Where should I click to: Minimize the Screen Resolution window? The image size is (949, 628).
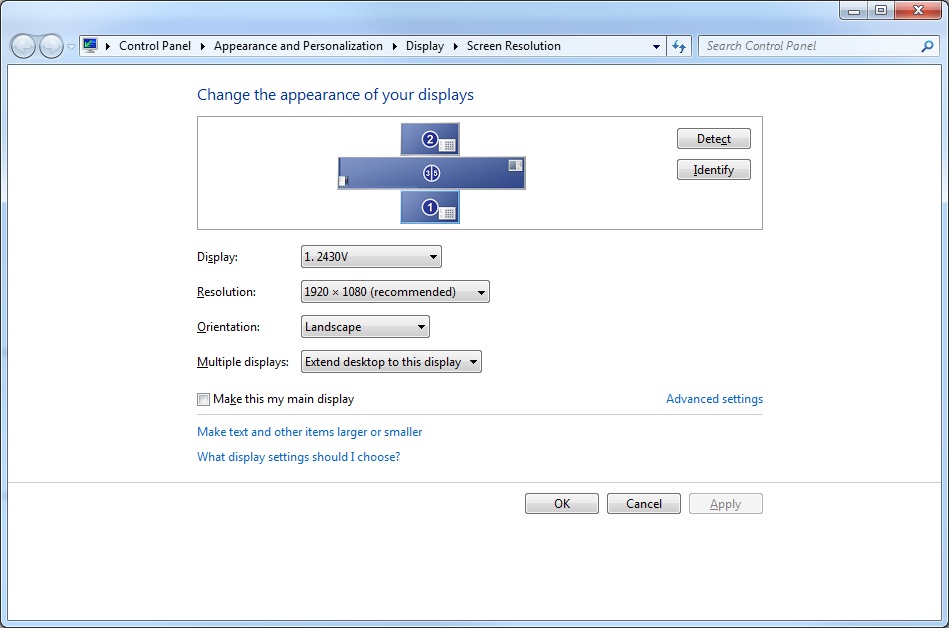click(854, 10)
